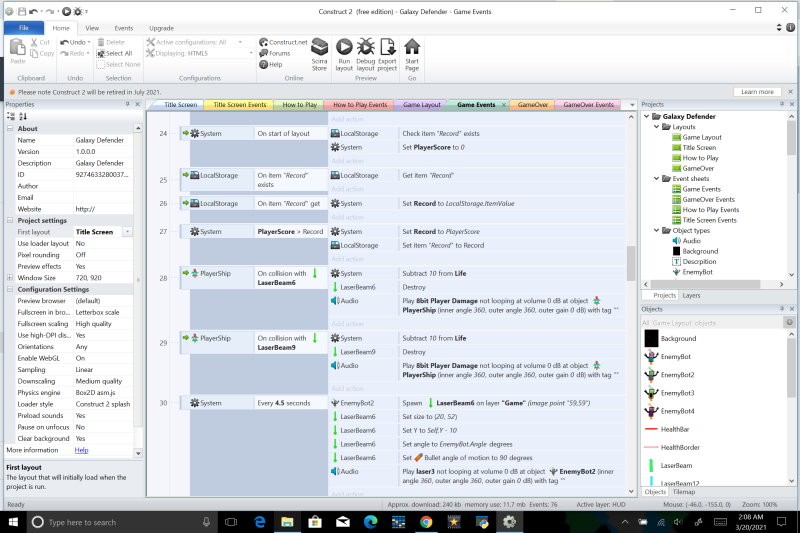The width and height of the screenshot is (800, 533).
Task: Click the Copy icon in ribbon
Action: (34, 53)
